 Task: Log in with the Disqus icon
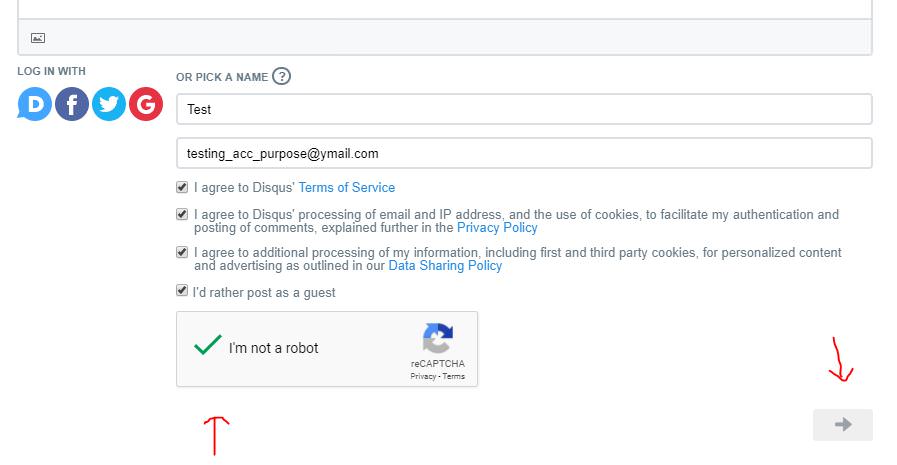pyautogui.click(x=35, y=104)
